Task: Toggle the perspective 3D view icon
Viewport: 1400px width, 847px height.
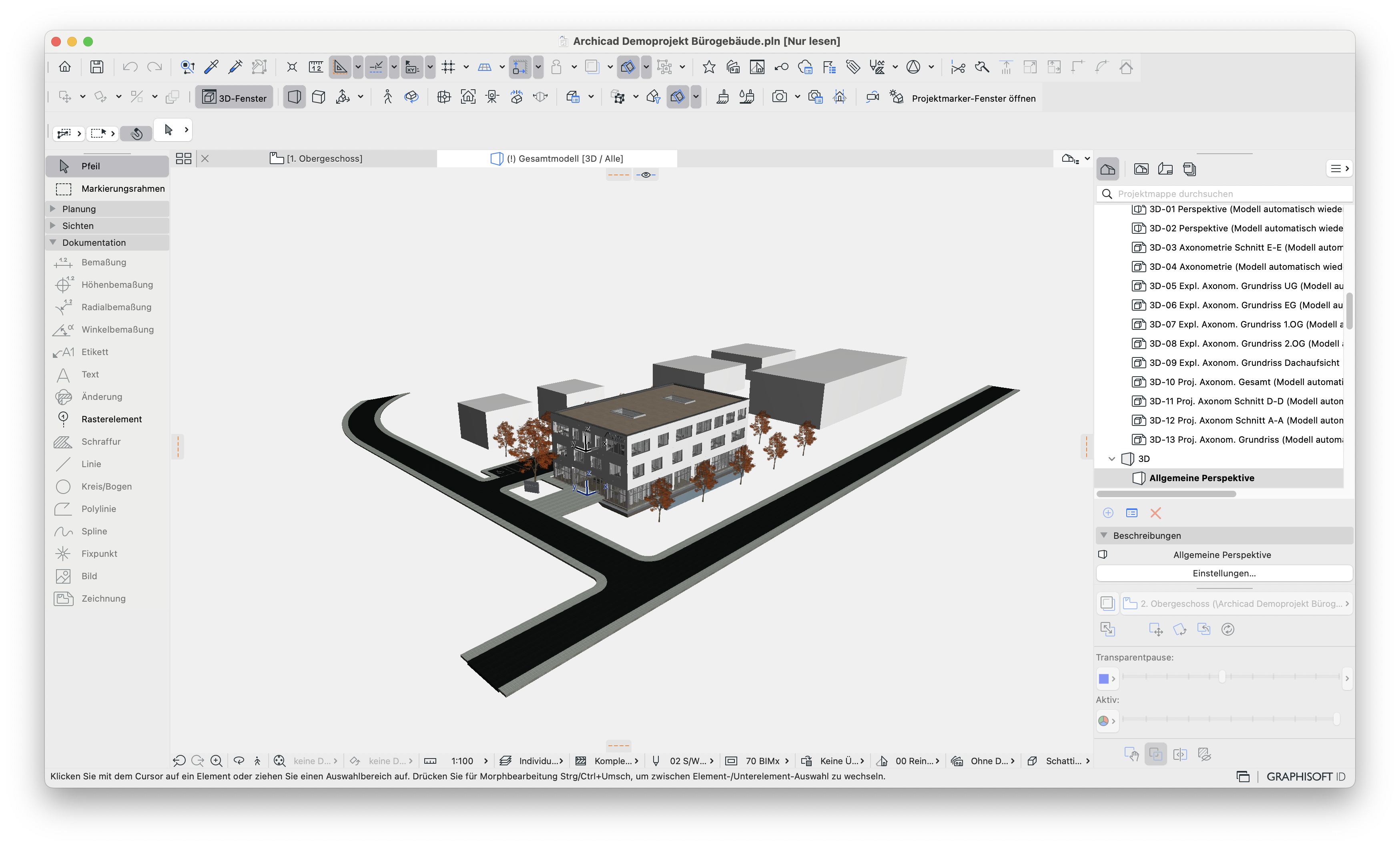Action: tap(294, 97)
